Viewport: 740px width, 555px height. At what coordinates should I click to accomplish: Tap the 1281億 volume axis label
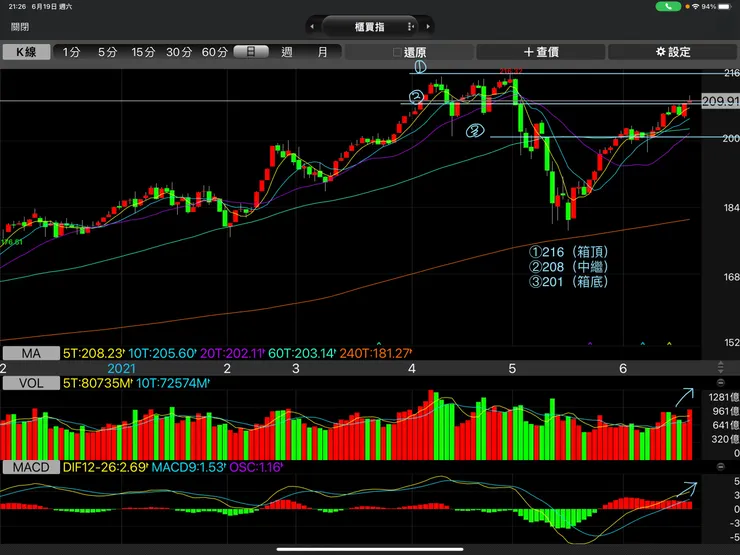pyautogui.click(x=723, y=397)
